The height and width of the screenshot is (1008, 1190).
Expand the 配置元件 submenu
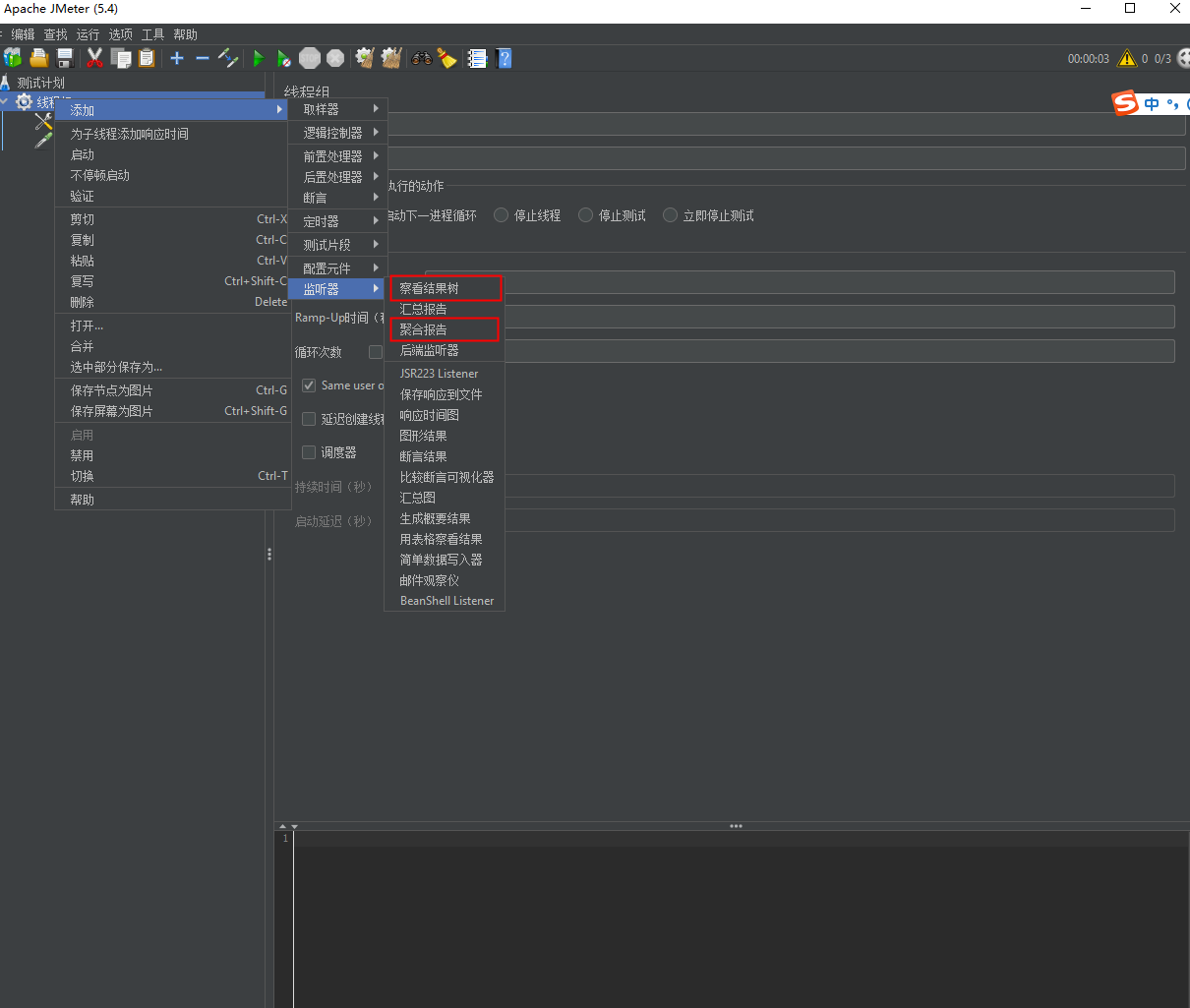pos(337,267)
